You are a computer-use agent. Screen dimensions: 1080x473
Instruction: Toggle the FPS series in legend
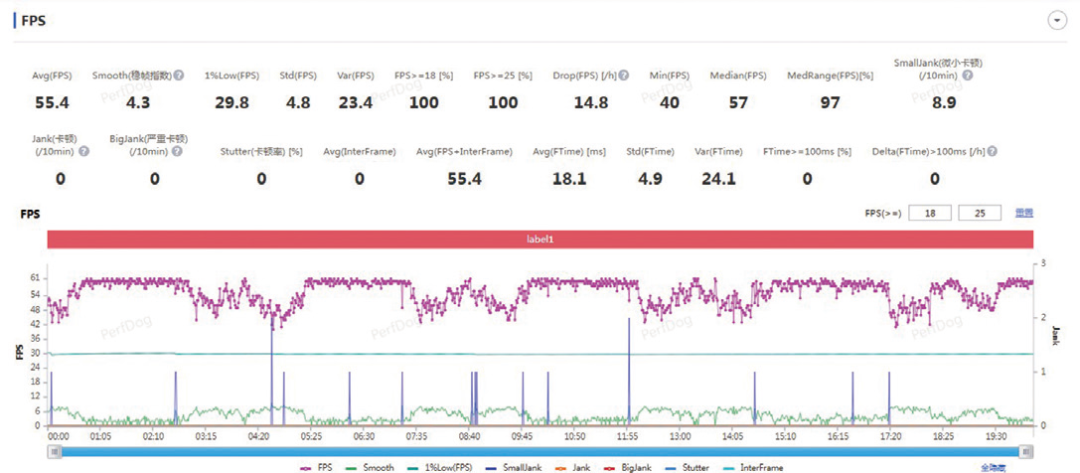[318, 467]
